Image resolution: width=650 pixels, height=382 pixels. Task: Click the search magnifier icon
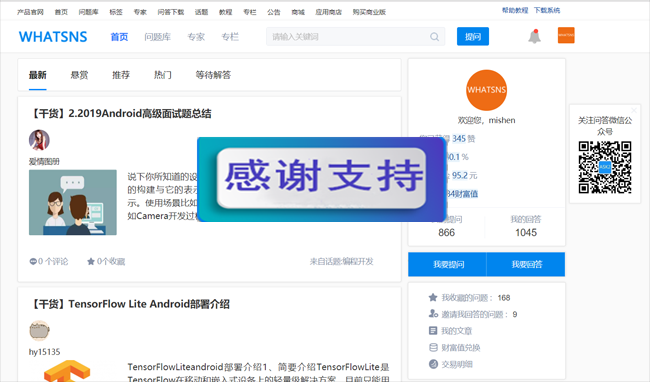coord(434,37)
